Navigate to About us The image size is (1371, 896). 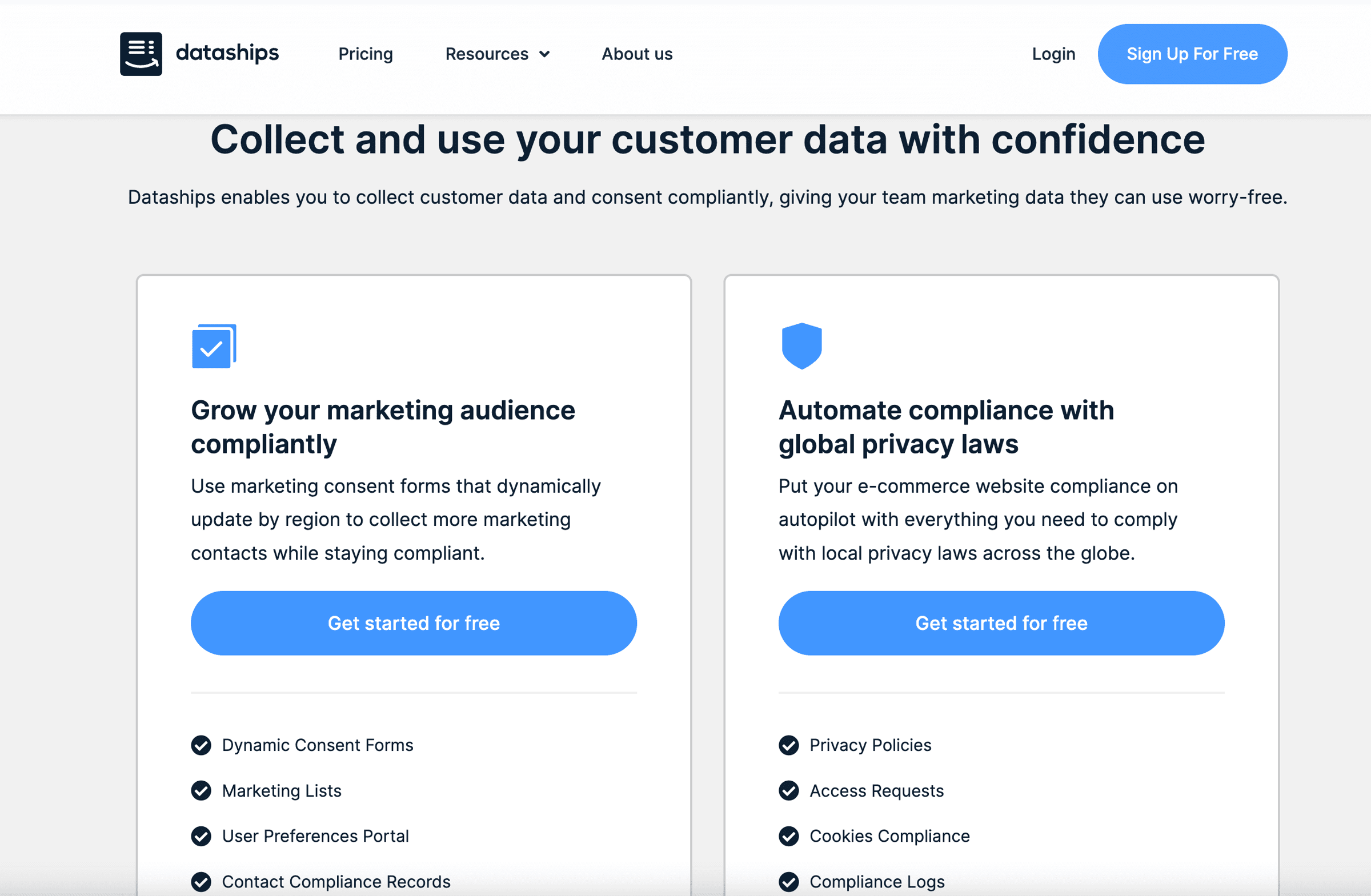tap(636, 54)
